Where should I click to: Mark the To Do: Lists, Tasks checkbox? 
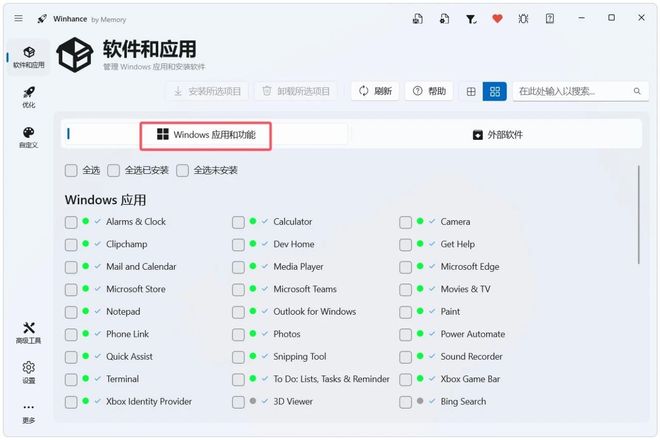[x=238, y=379]
